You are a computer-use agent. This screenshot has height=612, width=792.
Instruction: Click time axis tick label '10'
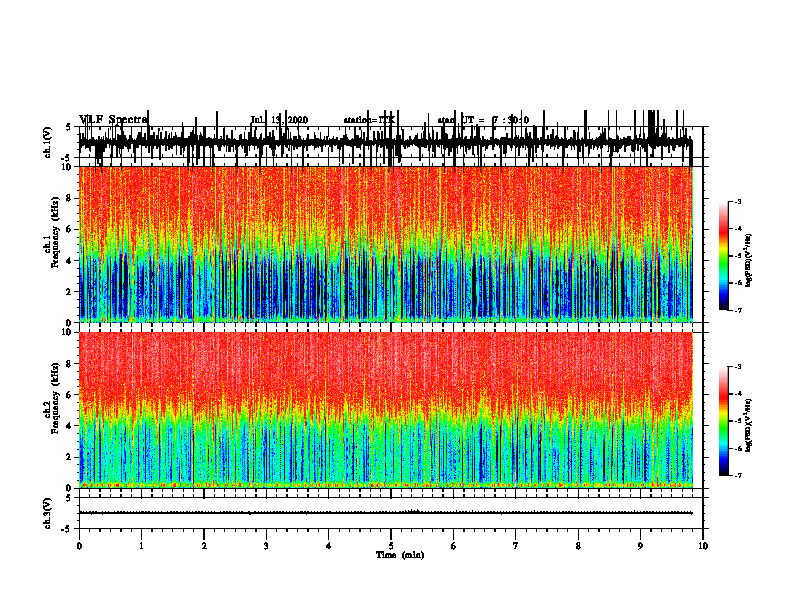(x=703, y=546)
